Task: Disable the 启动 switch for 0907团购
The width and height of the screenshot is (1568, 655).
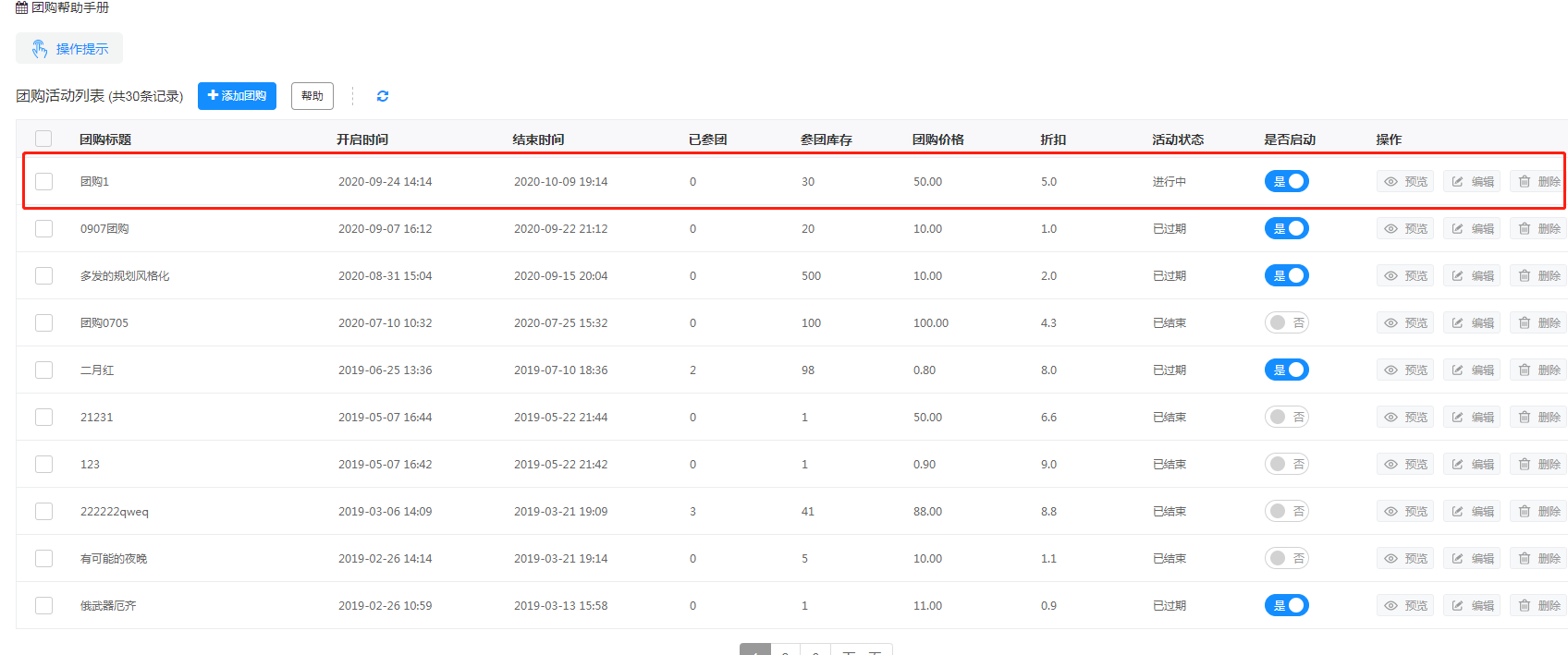Action: click(x=1286, y=229)
